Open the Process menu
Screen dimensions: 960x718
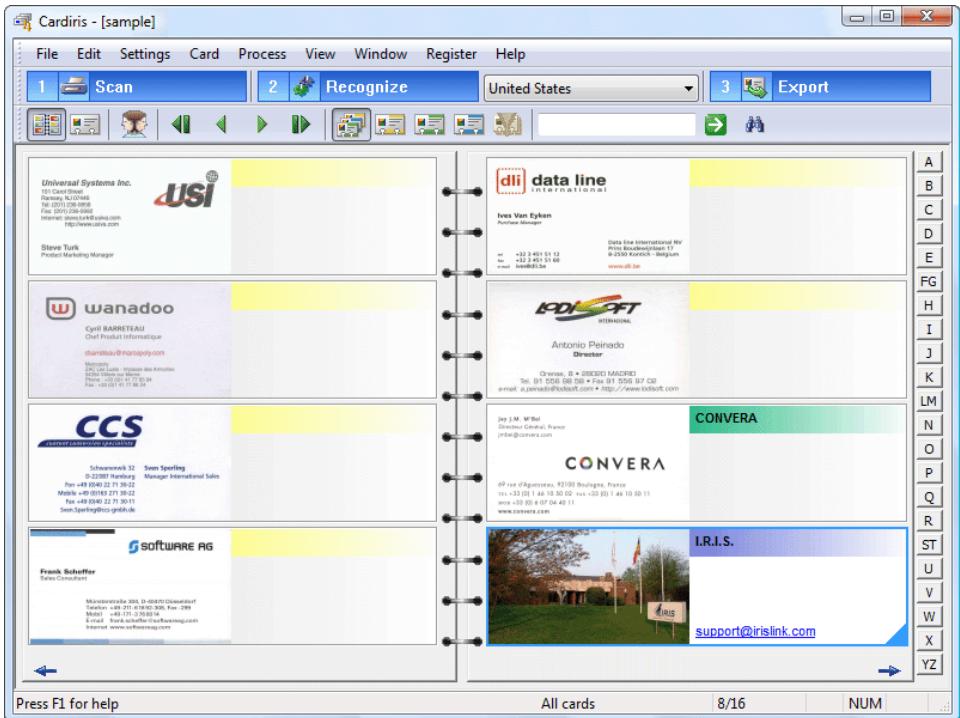click(262, 54)
